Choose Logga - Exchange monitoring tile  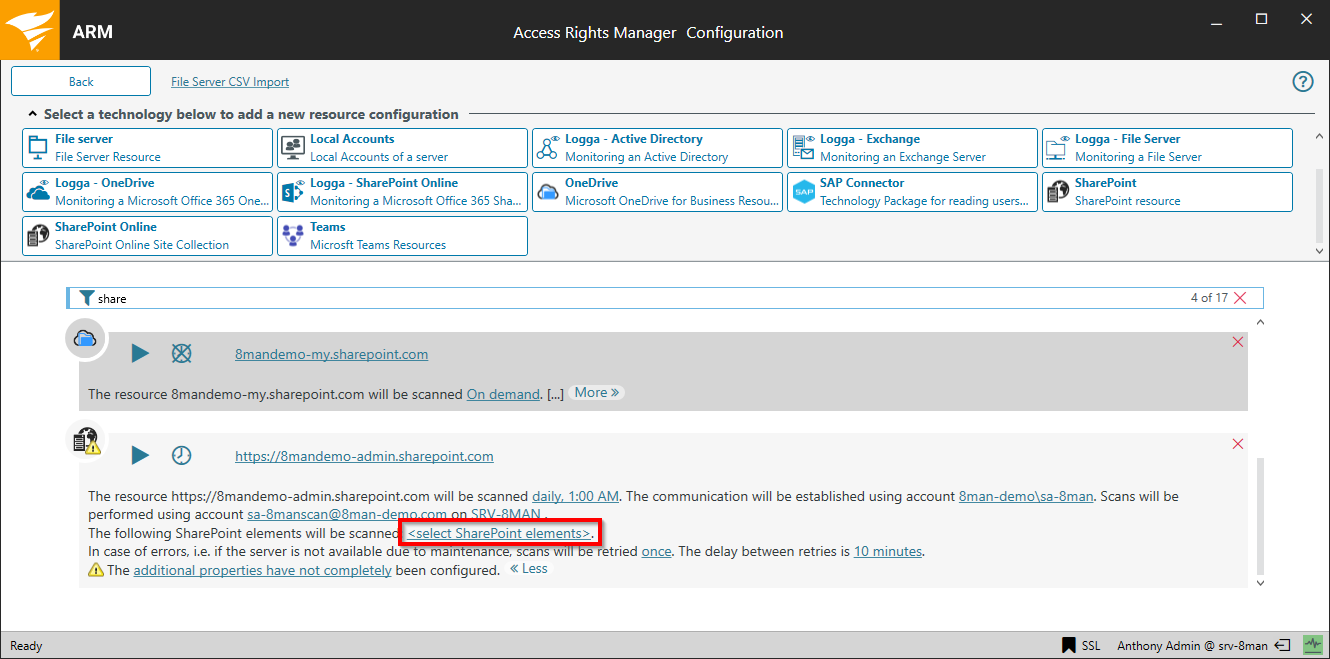pyautogui.click(x=912, y=148)
